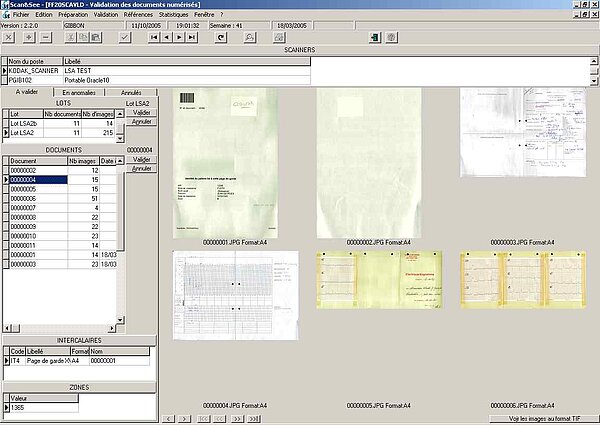Switch to the En anomalies tab
The image size is (600, 425).
78,92
